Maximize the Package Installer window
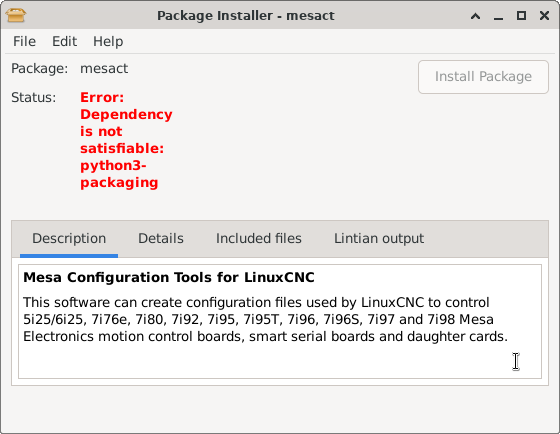This screenshot has width=560, height=434. (x=521, y=16)
